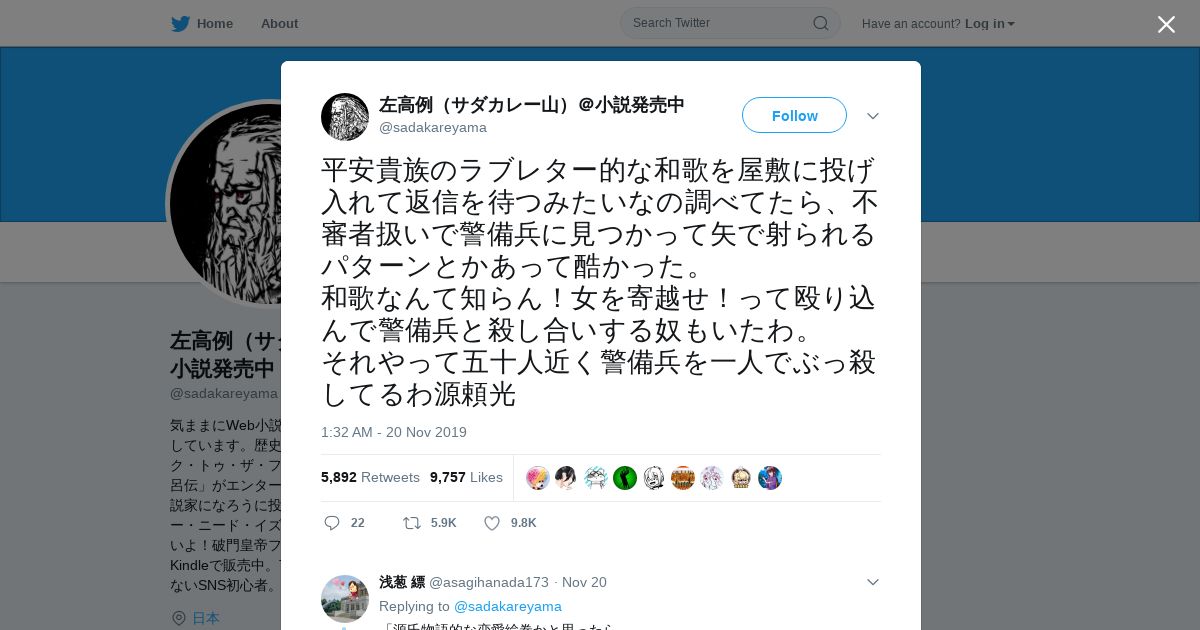Click the reply speech bubble icon

[332, 523]
